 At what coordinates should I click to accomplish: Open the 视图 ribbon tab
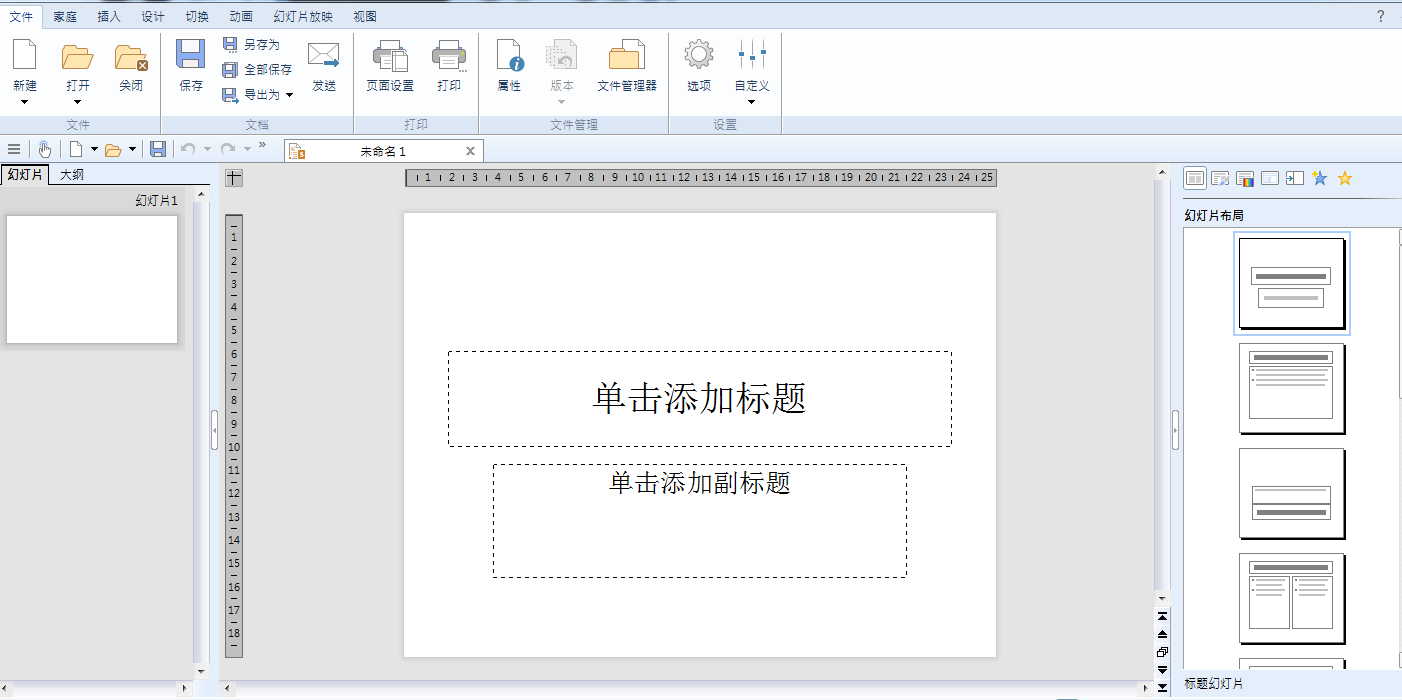365,17
